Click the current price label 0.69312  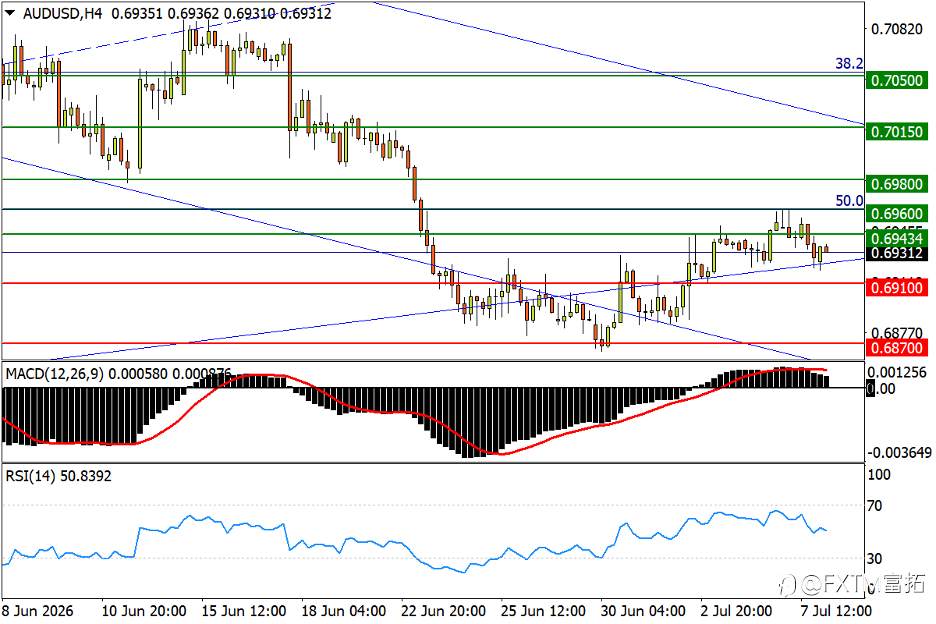pyautogui.click(x=896, y=253)
